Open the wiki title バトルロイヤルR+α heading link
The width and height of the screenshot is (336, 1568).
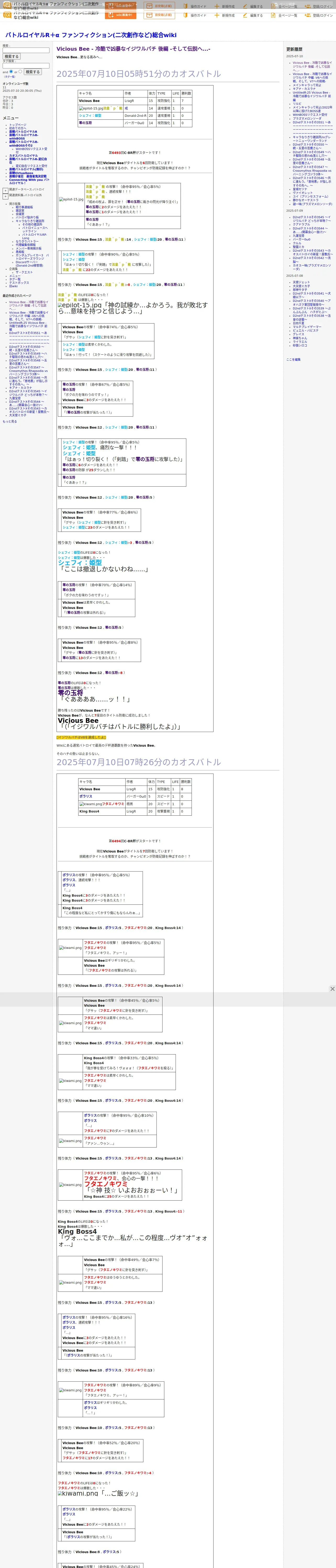coord(91,35)
